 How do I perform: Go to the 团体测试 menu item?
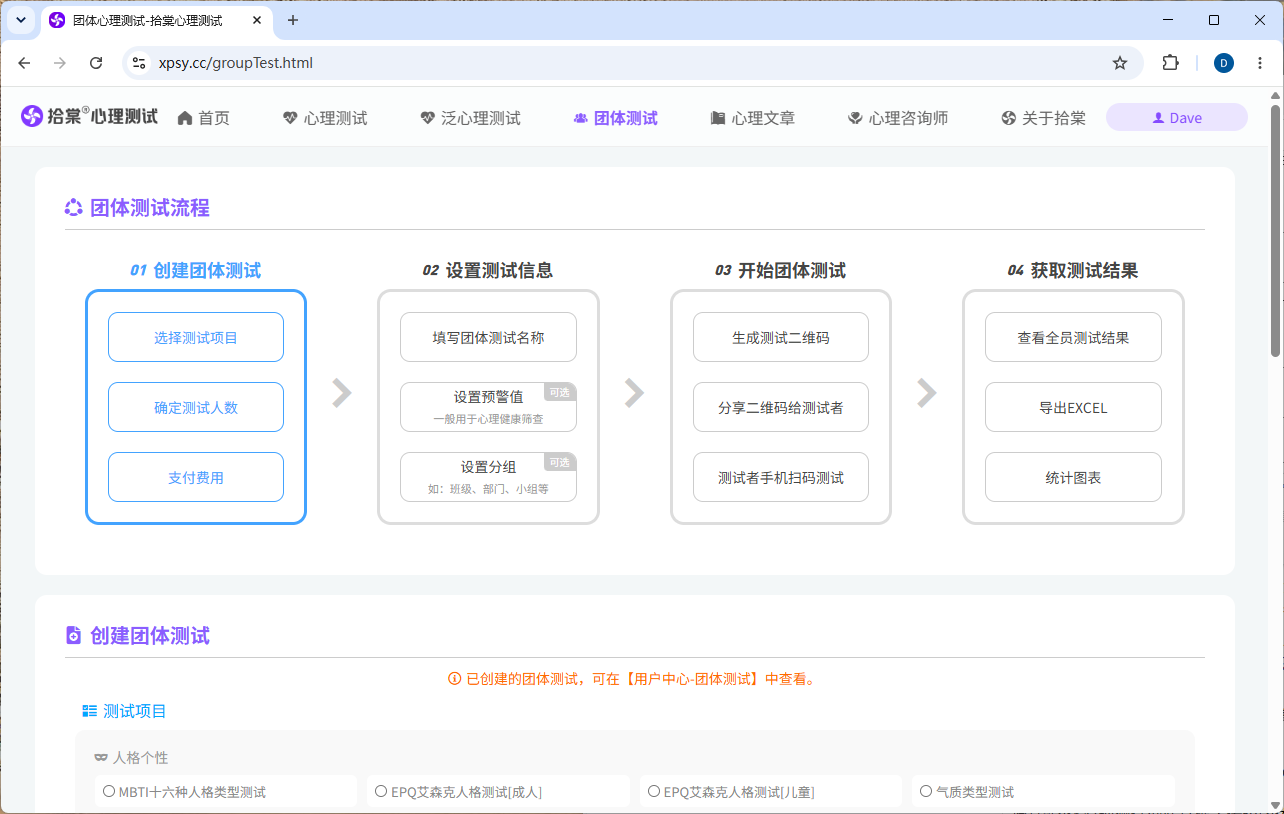click(x=616, y=118)
